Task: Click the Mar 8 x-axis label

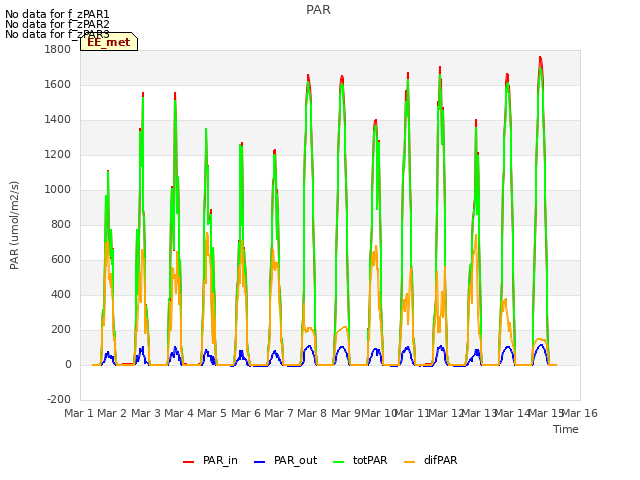Action: pyautogui.click(x=312, y=413)
